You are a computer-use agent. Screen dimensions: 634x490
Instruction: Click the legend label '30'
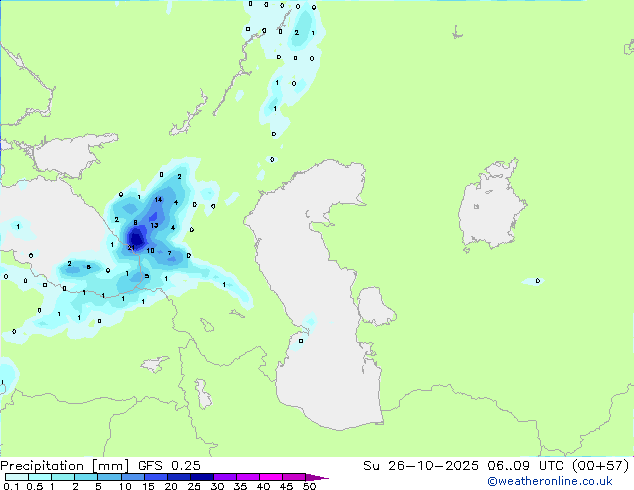pos(217,486)
